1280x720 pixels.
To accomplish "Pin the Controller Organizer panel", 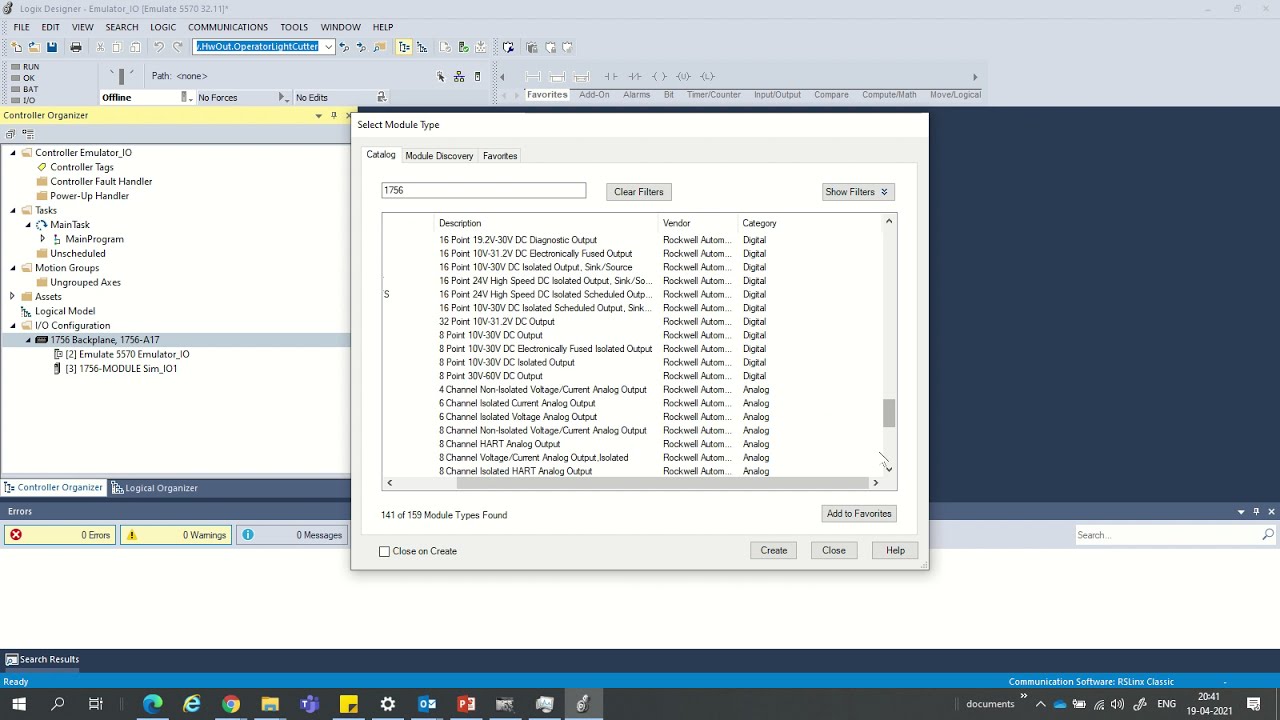I will coord(334,115).
